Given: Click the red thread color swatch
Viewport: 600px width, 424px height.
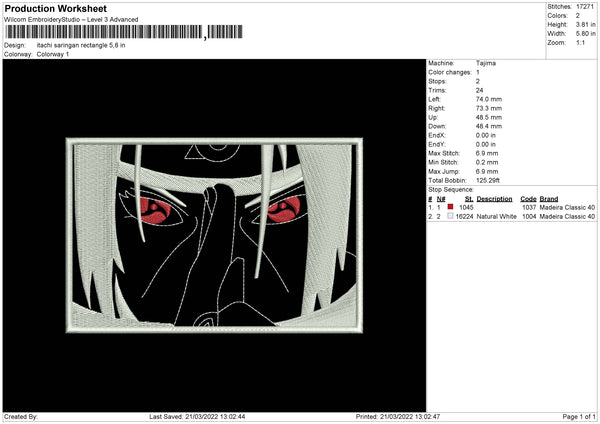Looking at the screenshot, I should (x=450, y=207).
